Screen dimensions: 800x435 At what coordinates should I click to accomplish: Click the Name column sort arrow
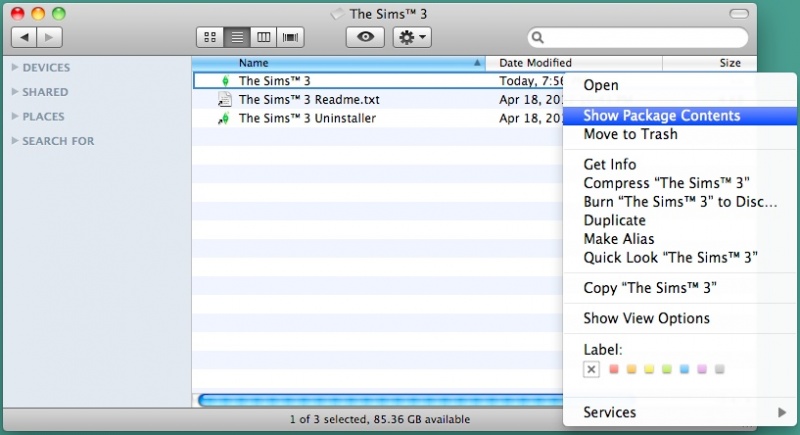pos(477,63)
